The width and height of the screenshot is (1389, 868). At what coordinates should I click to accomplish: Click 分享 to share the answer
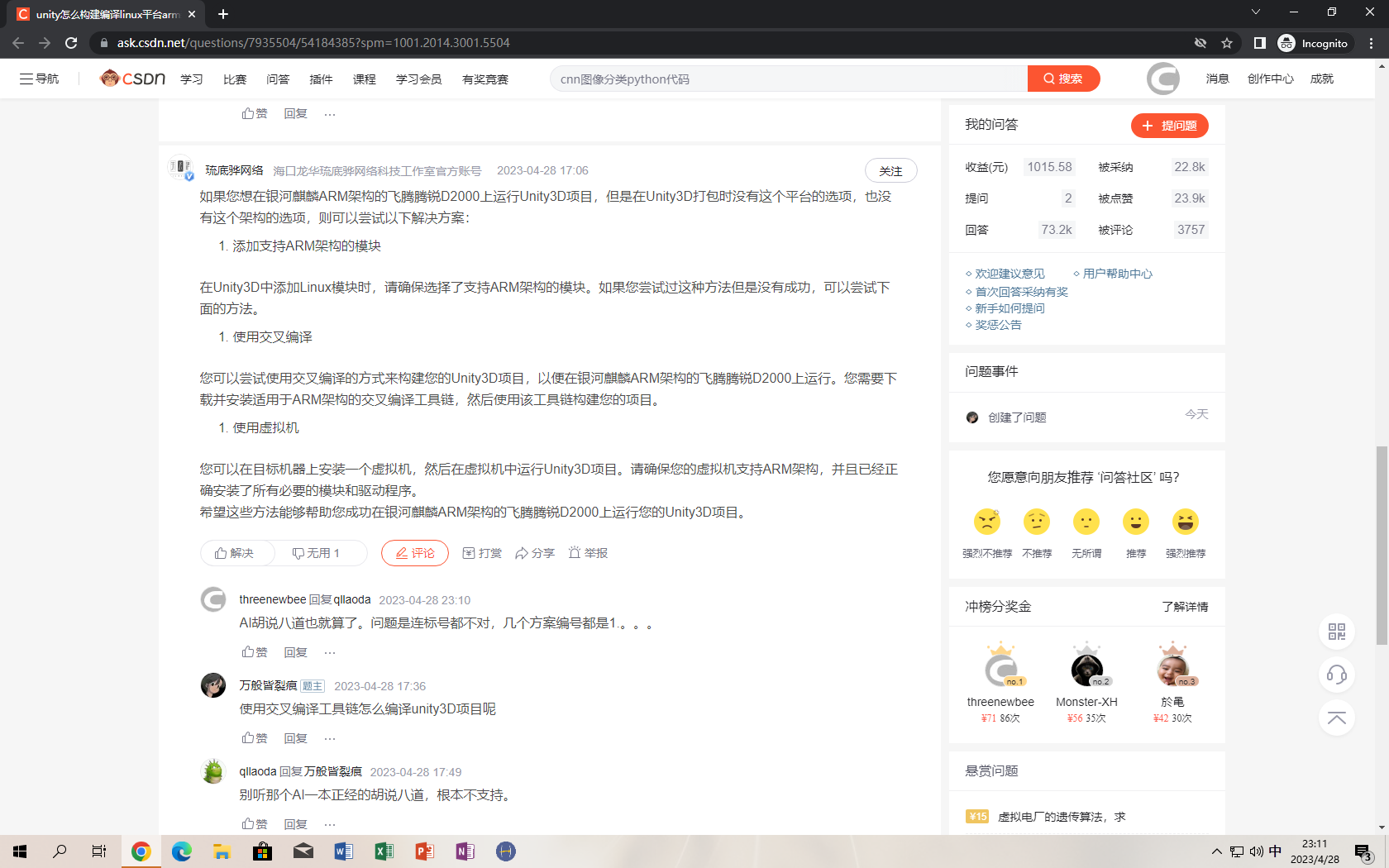[535, 553]
